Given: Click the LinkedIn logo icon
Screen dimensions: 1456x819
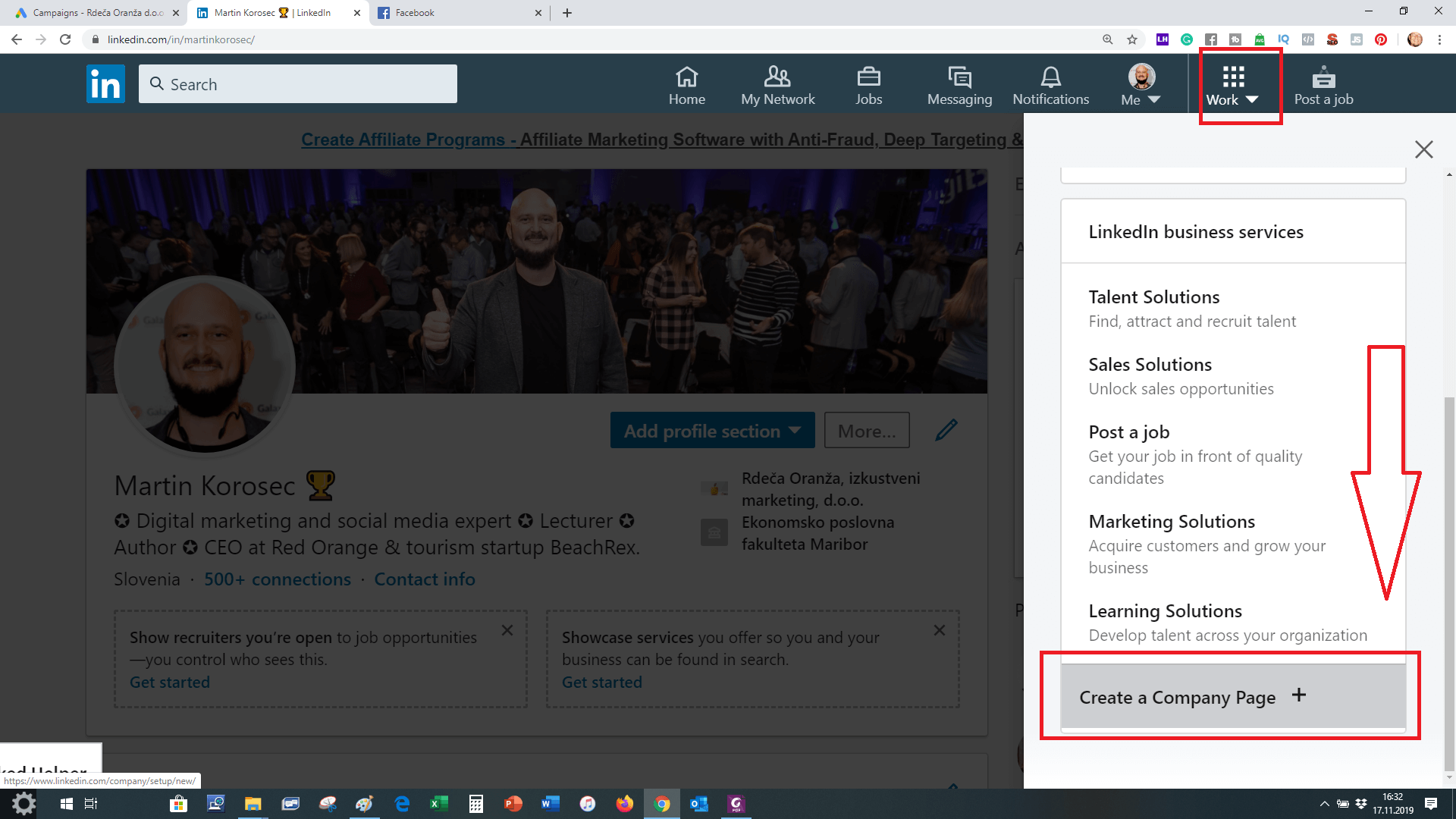Looking at the screenshot, I should [x=105, y=84].
